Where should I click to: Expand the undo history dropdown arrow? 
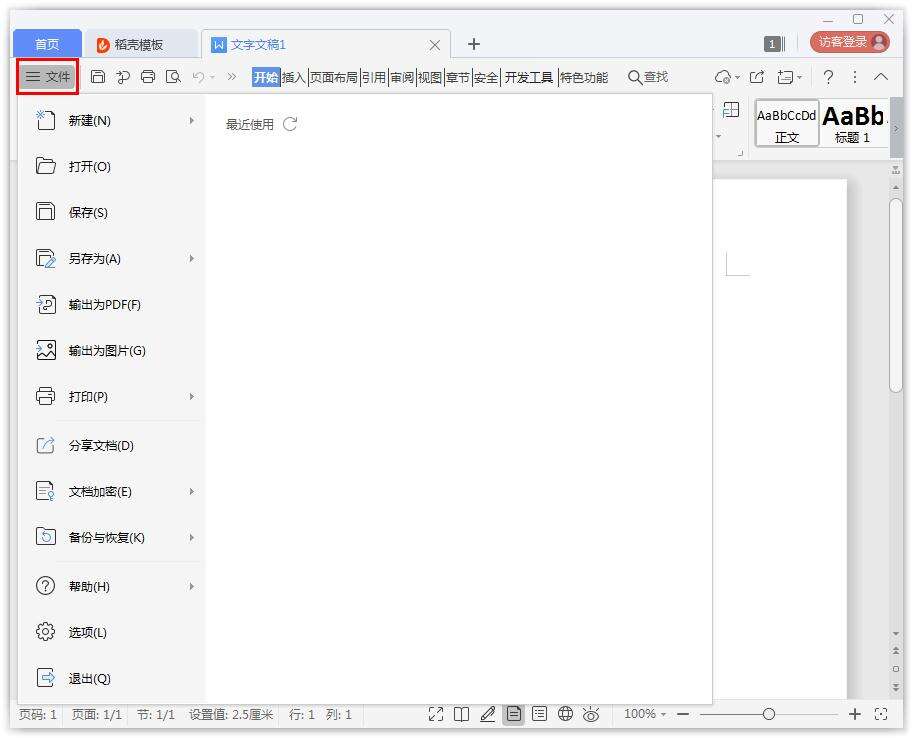213,77
